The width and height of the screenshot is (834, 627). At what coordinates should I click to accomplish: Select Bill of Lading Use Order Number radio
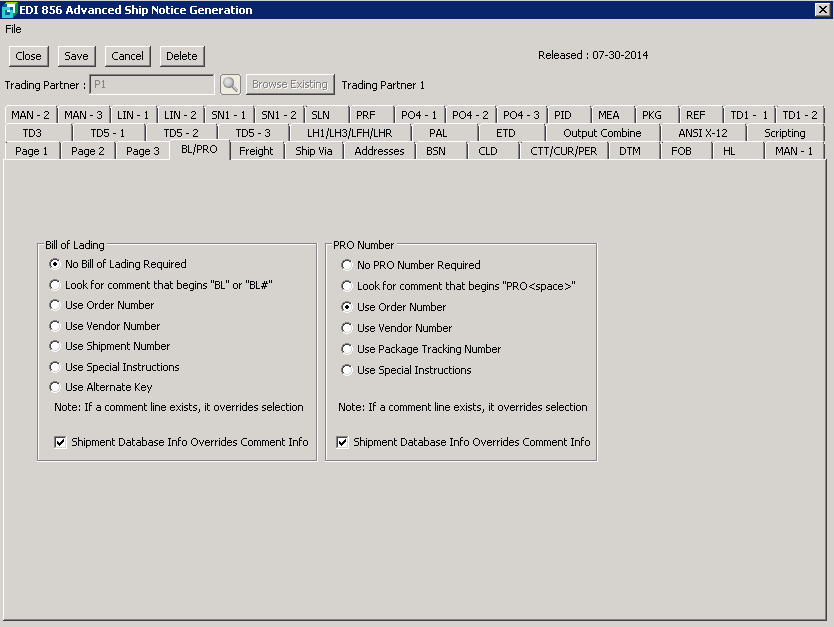pos(55,305)
